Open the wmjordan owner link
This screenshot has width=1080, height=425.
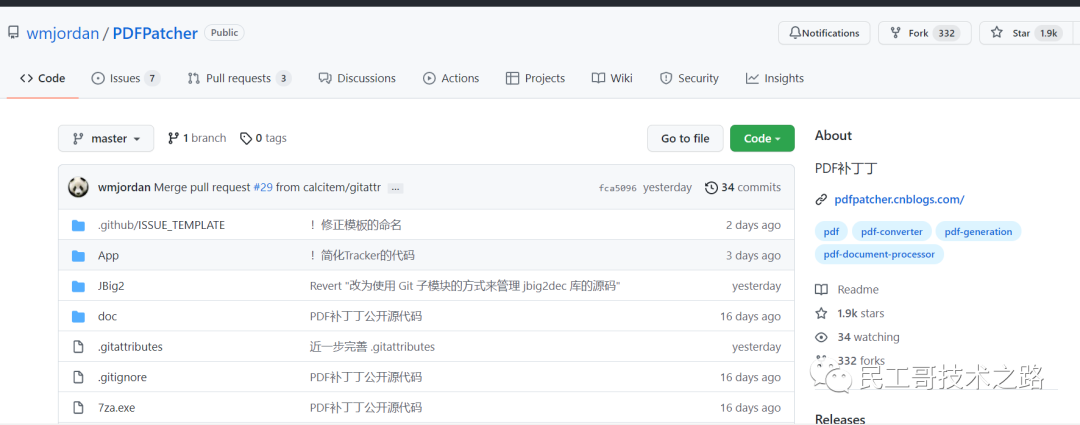63,33
